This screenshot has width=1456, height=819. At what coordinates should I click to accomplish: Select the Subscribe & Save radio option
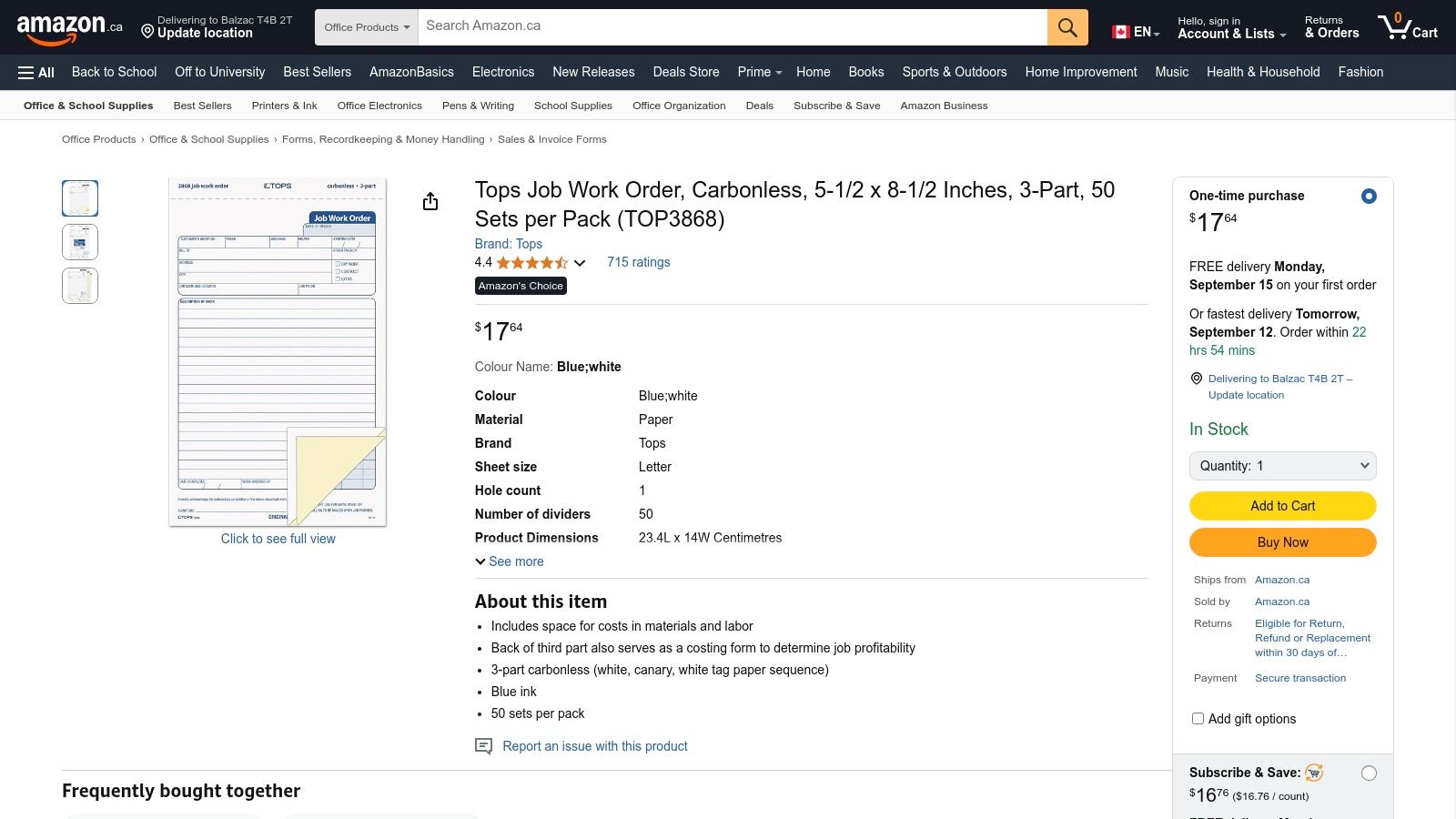(x=1369, y=773)
